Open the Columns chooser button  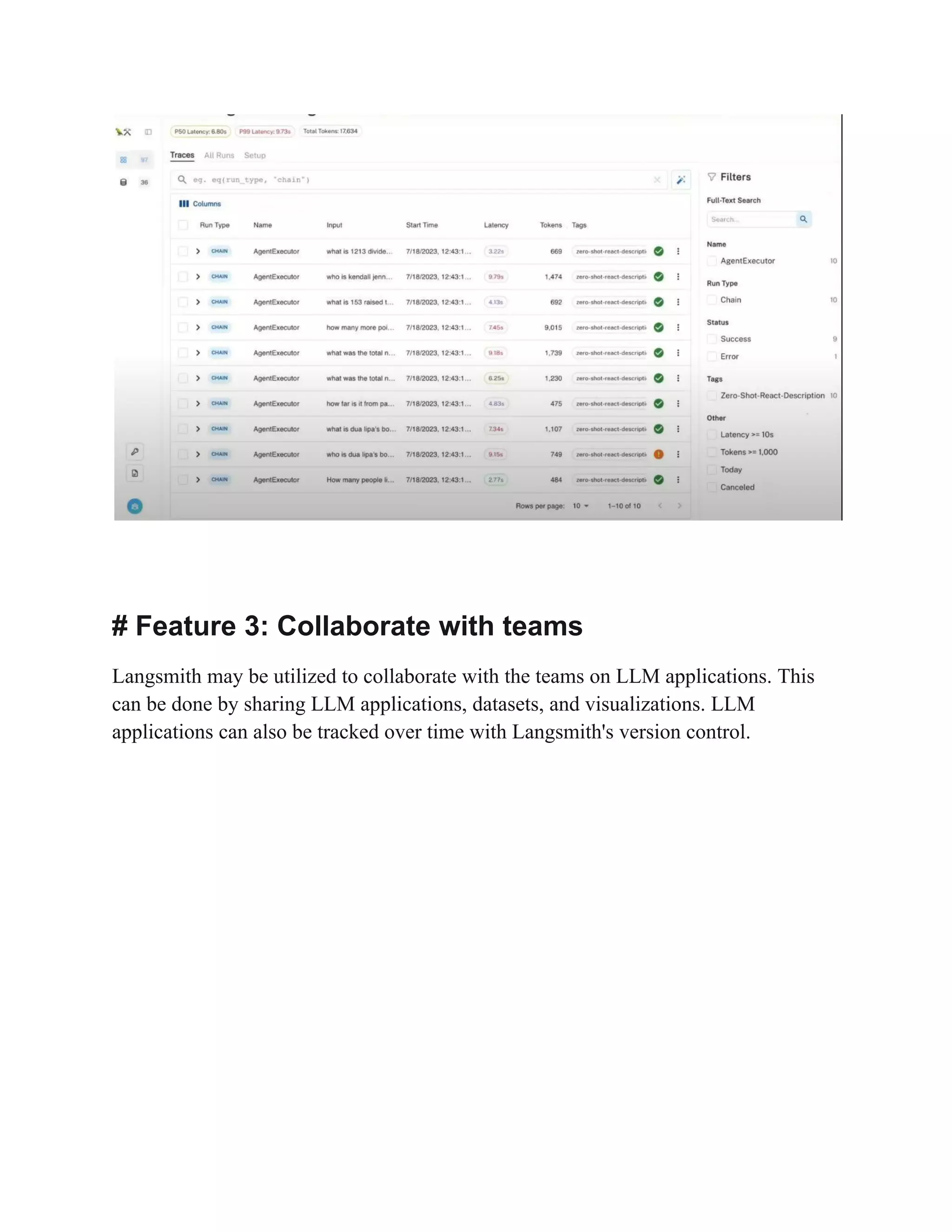[200, 204]
